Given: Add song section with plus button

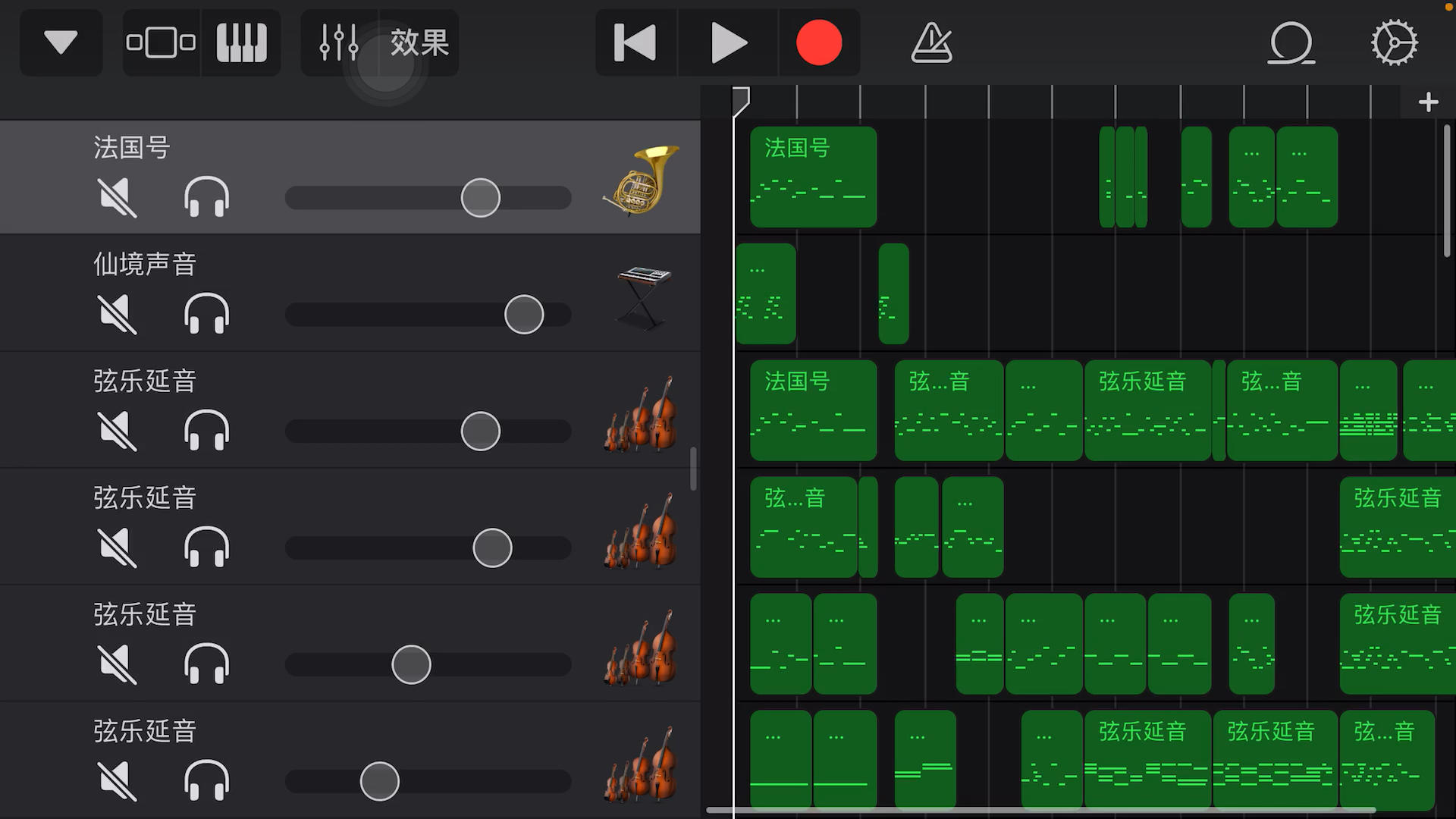Looking at the screenshot, I should pos(1428,102).
